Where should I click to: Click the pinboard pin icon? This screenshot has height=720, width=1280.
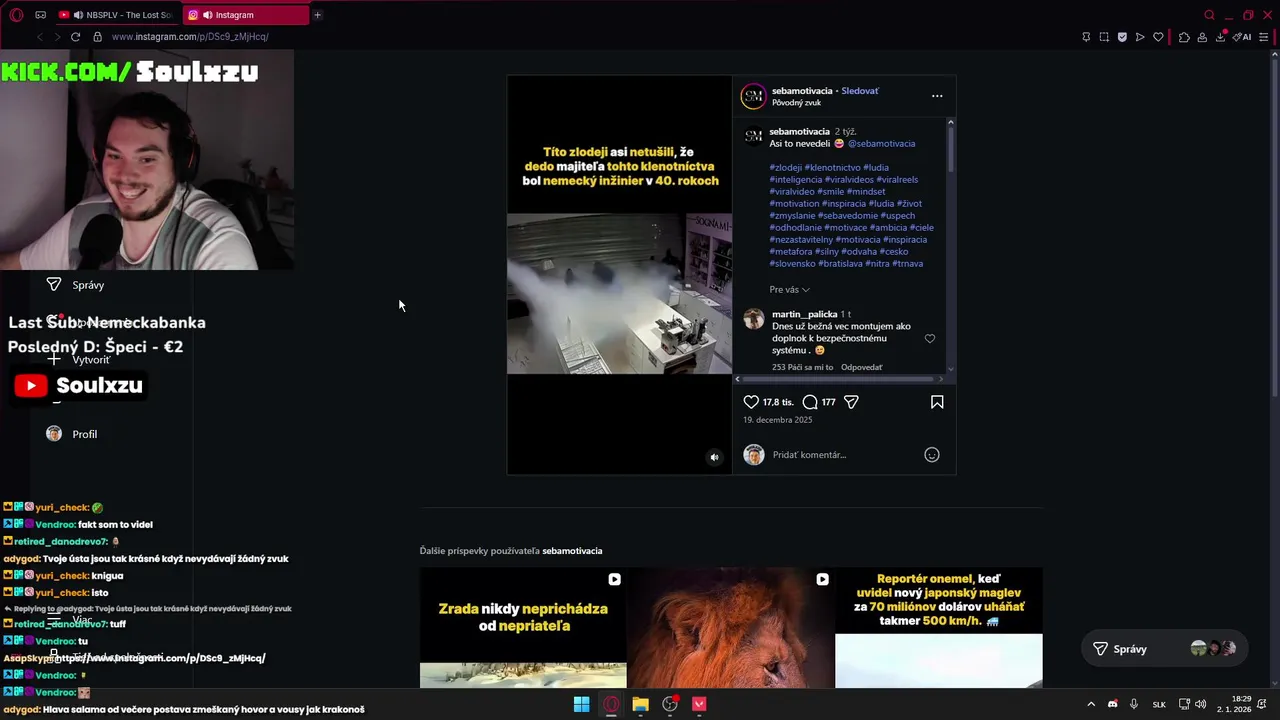click(x=1086, y=37)
